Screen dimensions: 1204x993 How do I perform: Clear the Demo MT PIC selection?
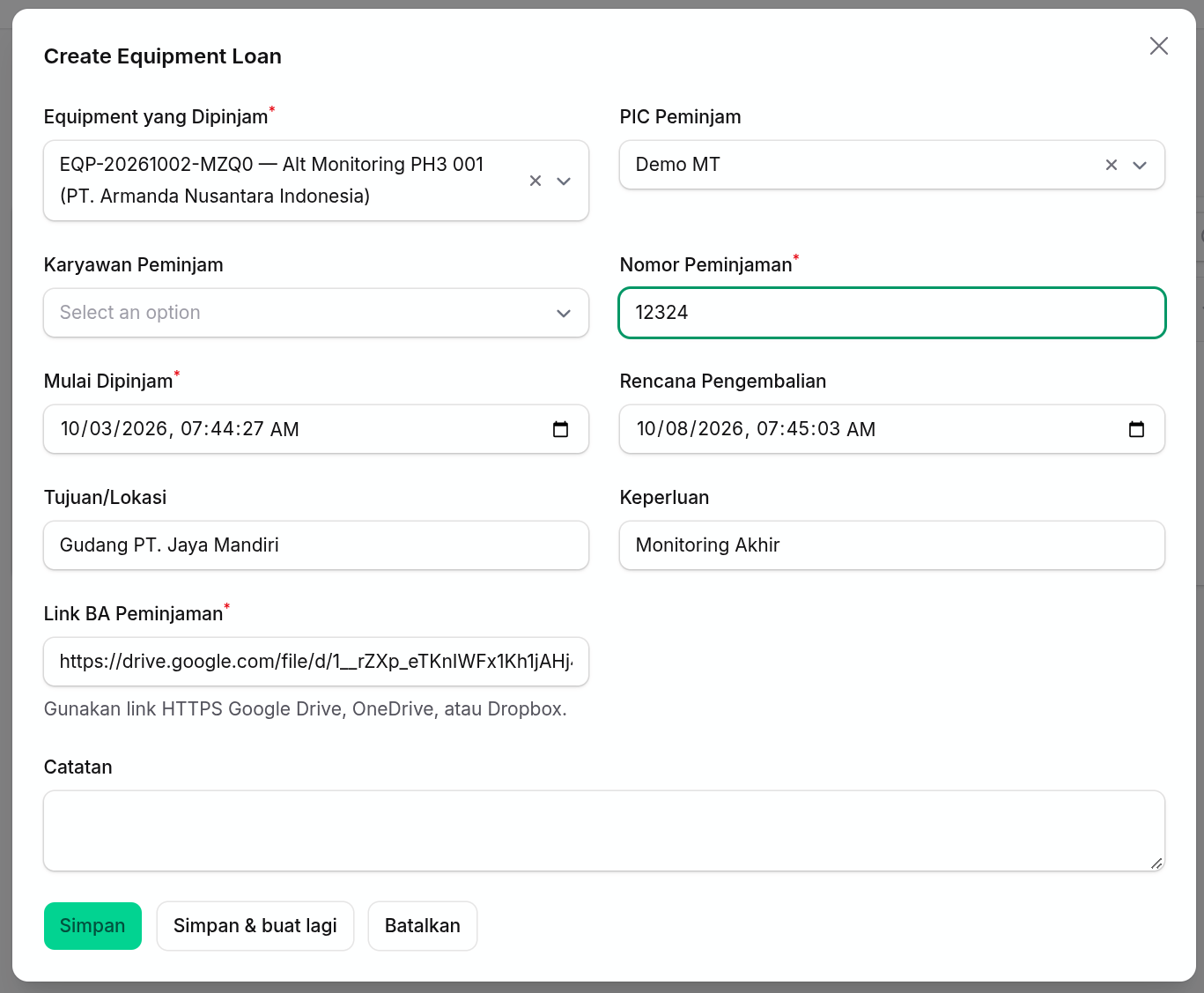click(1112, 165)
